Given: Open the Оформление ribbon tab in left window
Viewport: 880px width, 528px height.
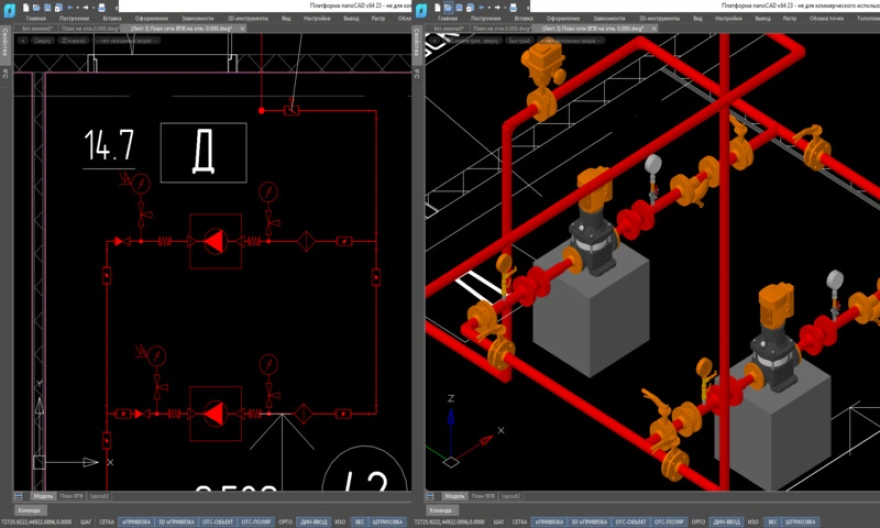Looking at the screenshot, I should tap(150, 18).
